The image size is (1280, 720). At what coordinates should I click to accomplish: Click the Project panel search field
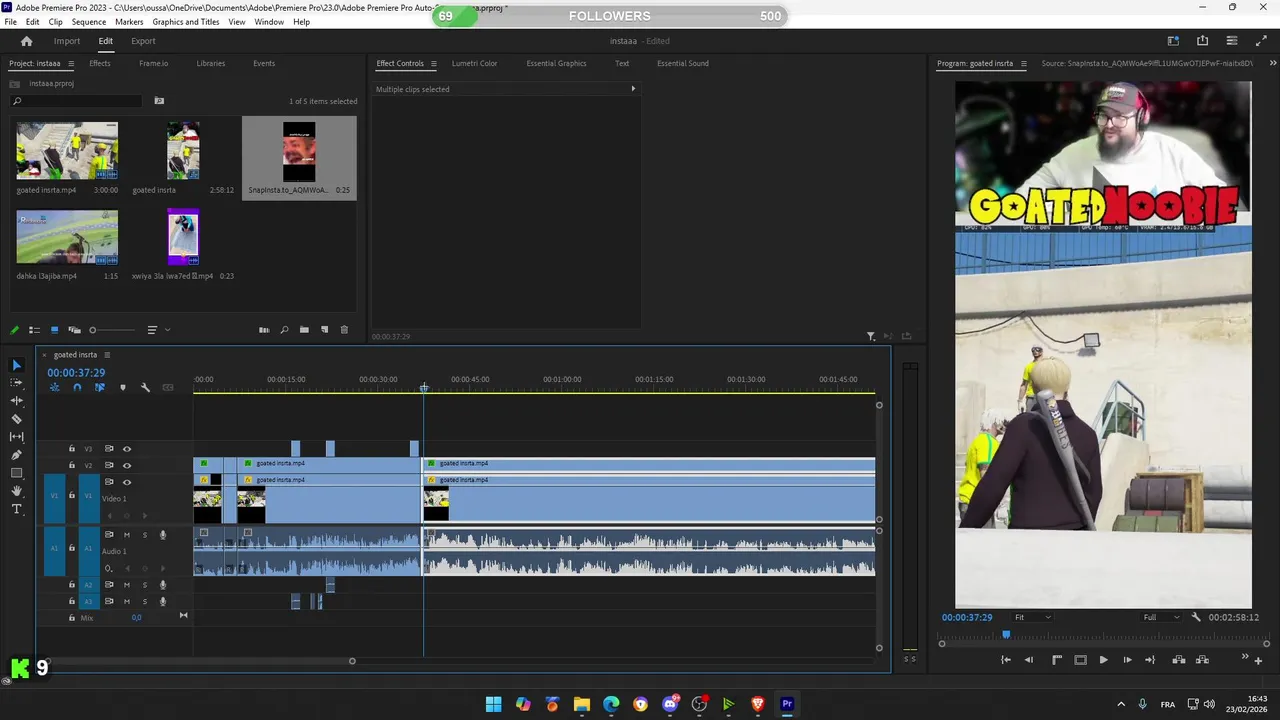coord(77,101)
